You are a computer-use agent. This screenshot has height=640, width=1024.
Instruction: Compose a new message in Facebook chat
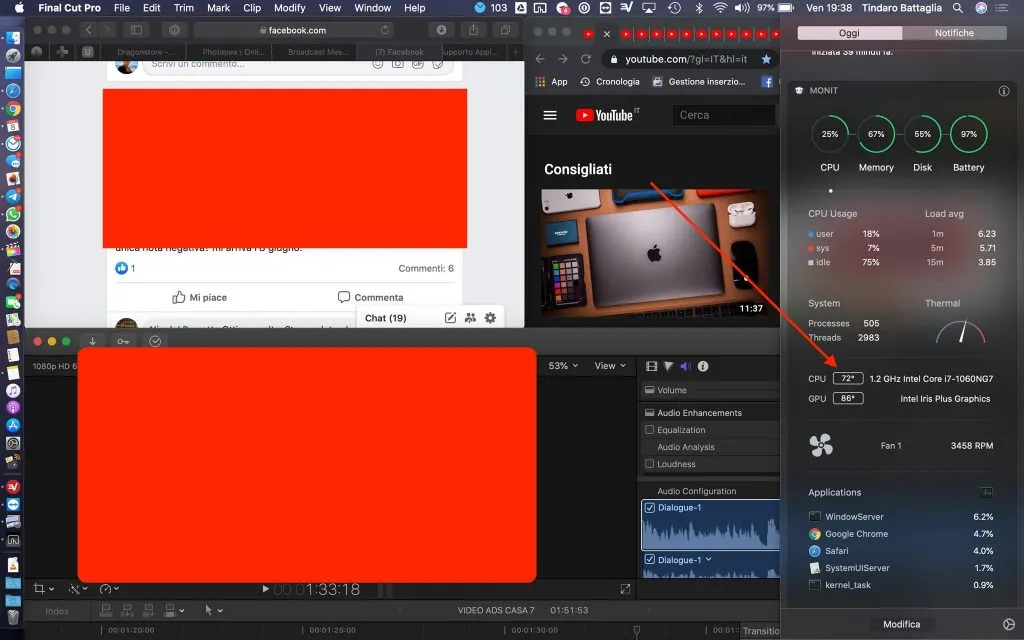450,318
